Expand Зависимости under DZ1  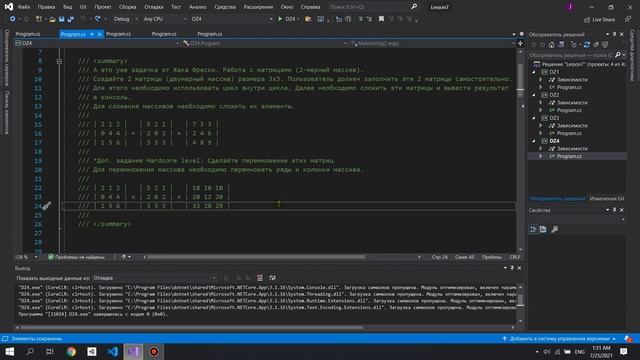(x=540, y=80)
